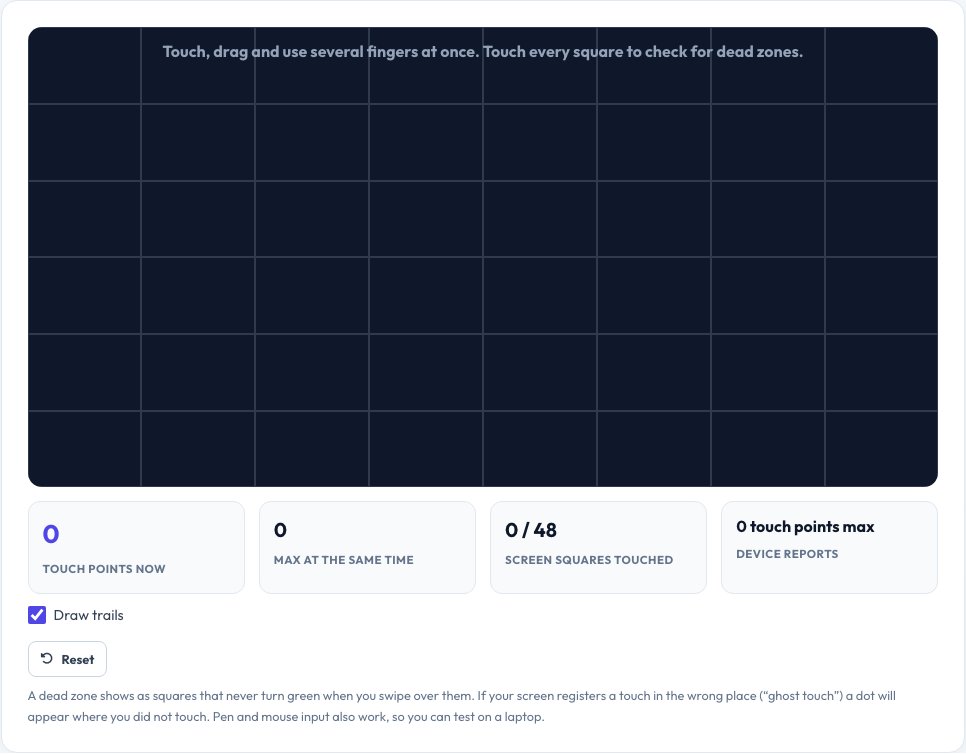966x754 pixels.
Task: Touch the top-left corner square of the grid
Action: point(84,65)
